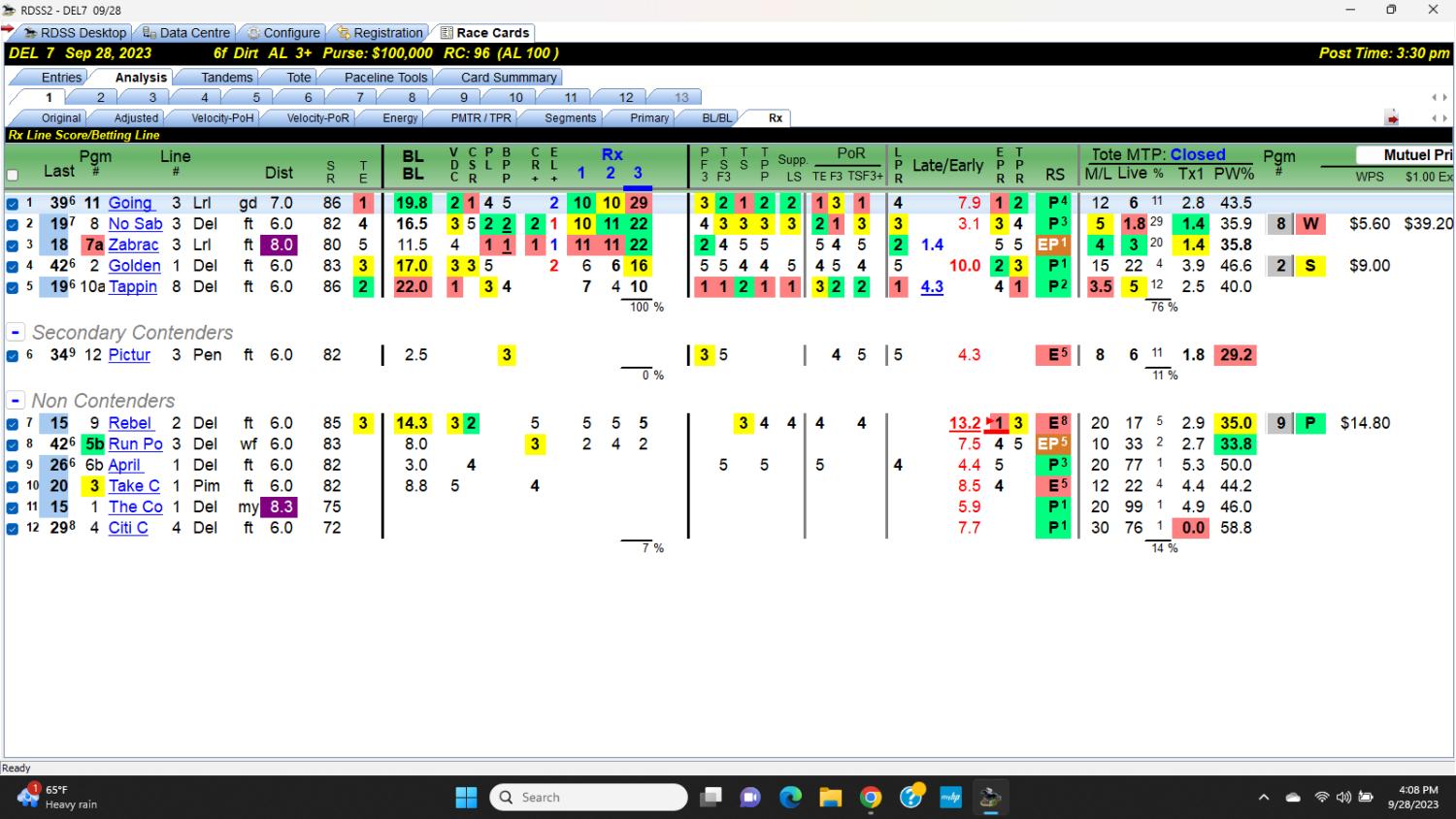
Task: Uncheck the checkbox for row 6 Pictur
Action: click(x=13, y=356)
